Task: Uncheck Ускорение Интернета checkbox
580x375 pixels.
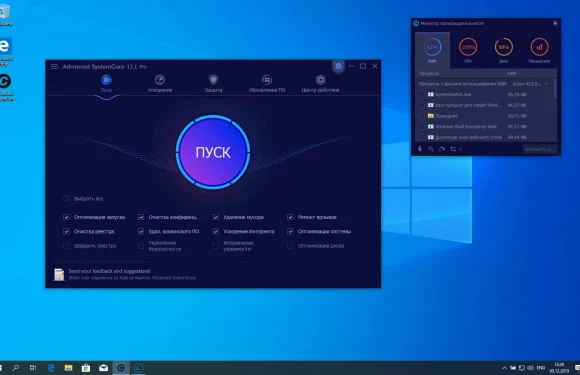Action: tap(216, 232)
